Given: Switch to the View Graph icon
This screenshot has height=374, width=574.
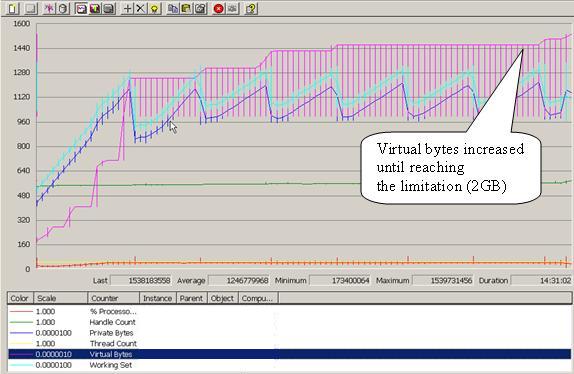Looking at the screenshot, I should tap(81, 8).
